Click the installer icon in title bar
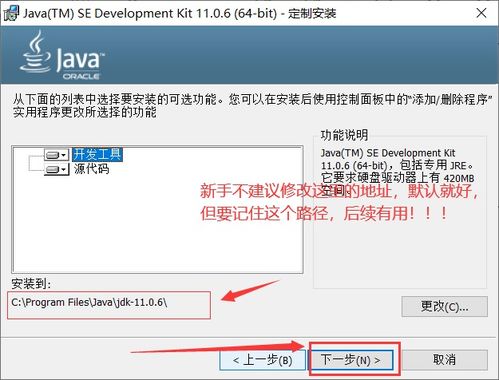The width and height of the screenshot is (499, 380). (x=11, y=13)
